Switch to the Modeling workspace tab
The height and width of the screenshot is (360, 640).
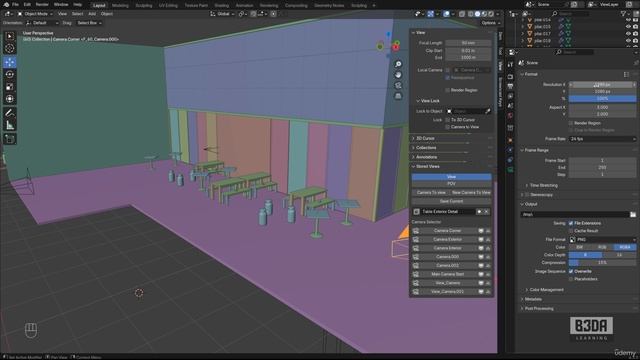[120, 6]
